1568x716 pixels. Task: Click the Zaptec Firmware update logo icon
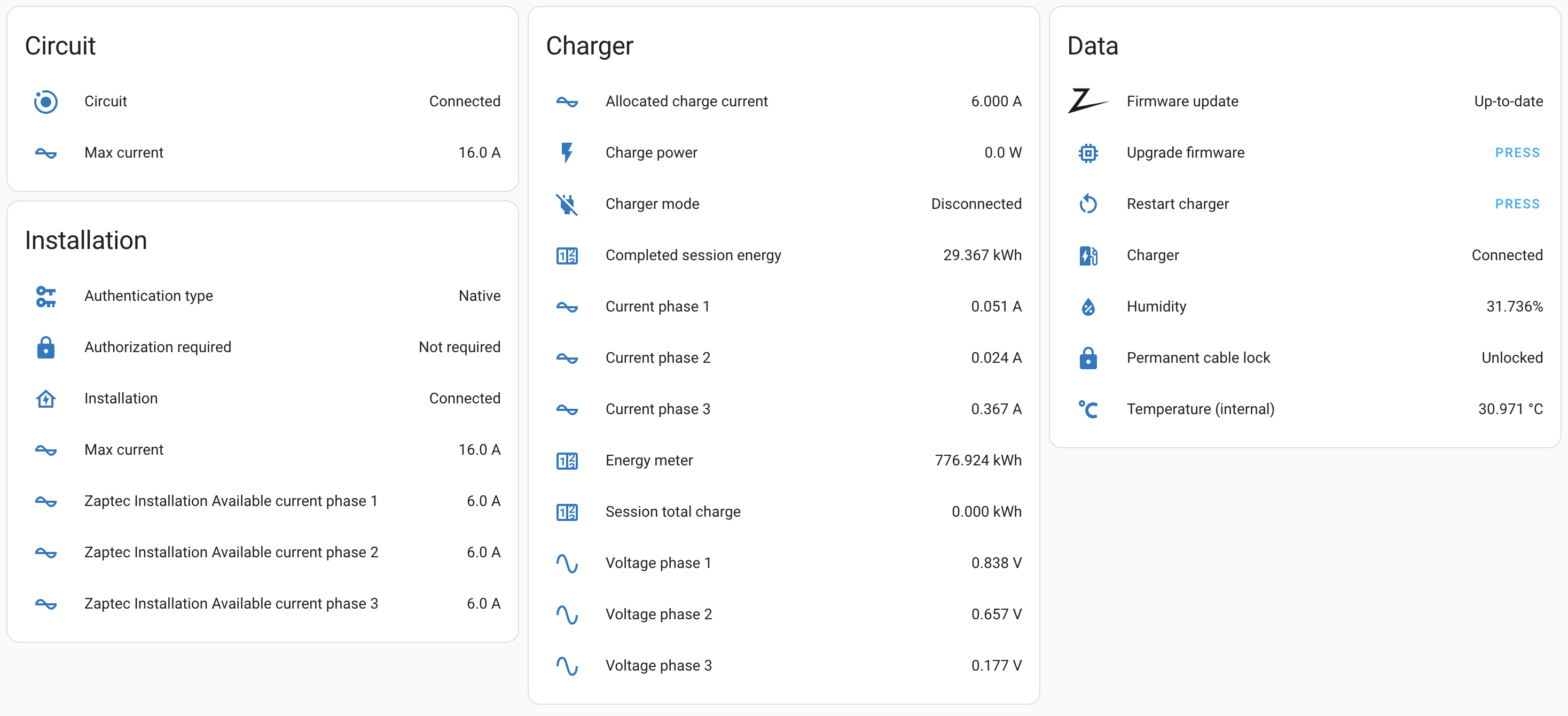pos(1088,101)
